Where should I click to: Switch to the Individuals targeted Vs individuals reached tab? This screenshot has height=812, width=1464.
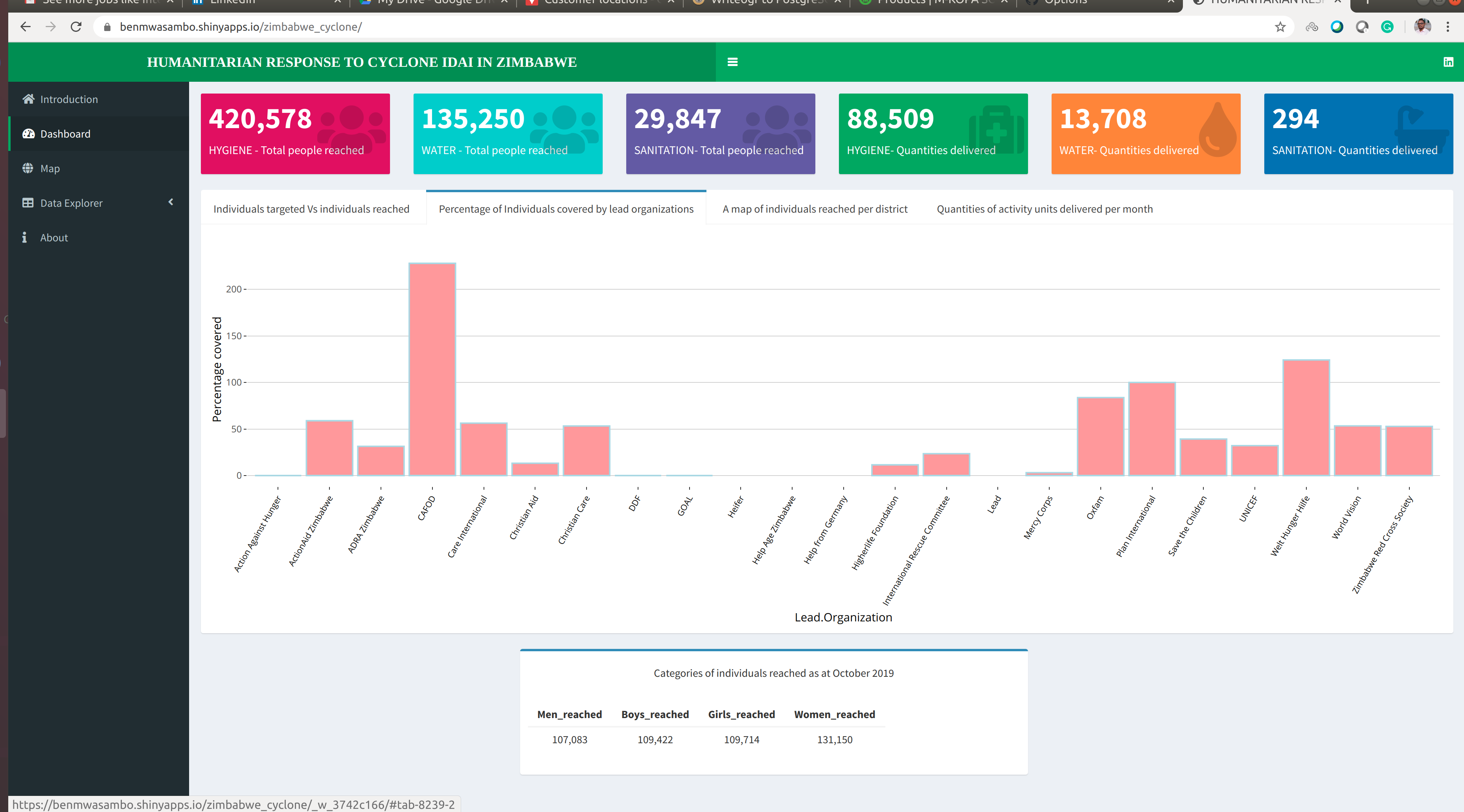[x=311, y=209]
